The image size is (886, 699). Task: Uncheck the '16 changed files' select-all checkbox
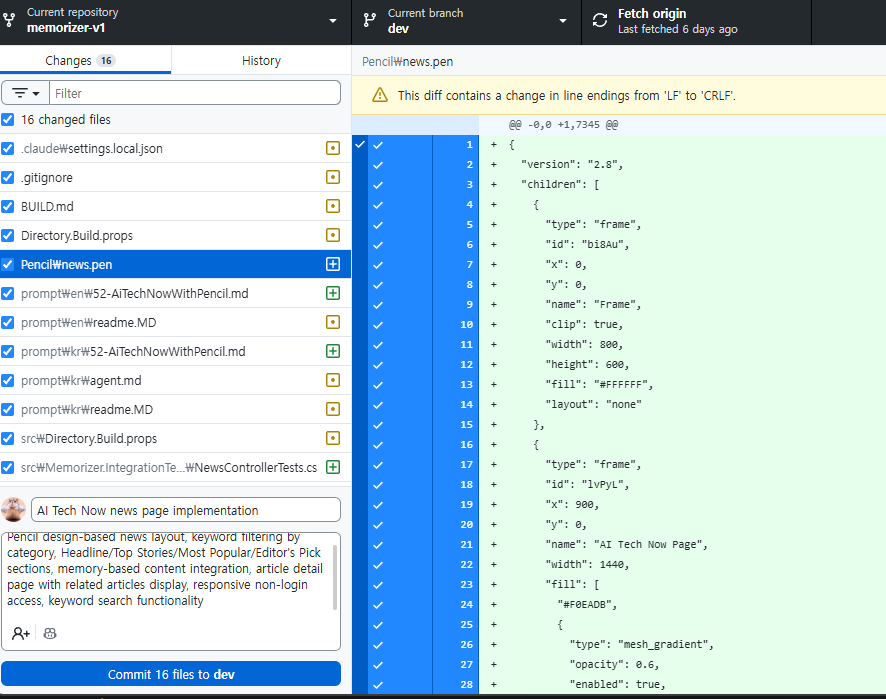8,120
